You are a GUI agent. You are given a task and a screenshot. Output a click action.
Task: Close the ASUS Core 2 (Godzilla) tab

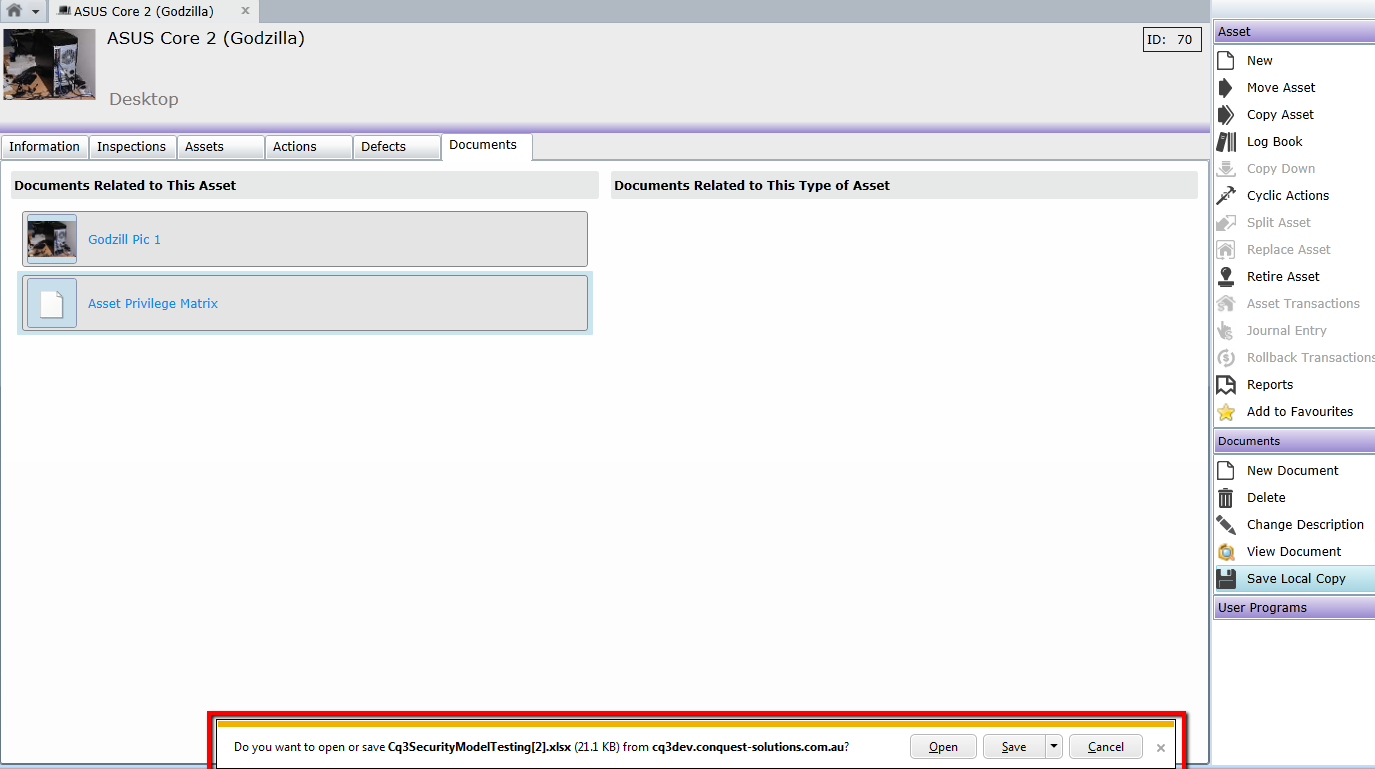(245, 11)
